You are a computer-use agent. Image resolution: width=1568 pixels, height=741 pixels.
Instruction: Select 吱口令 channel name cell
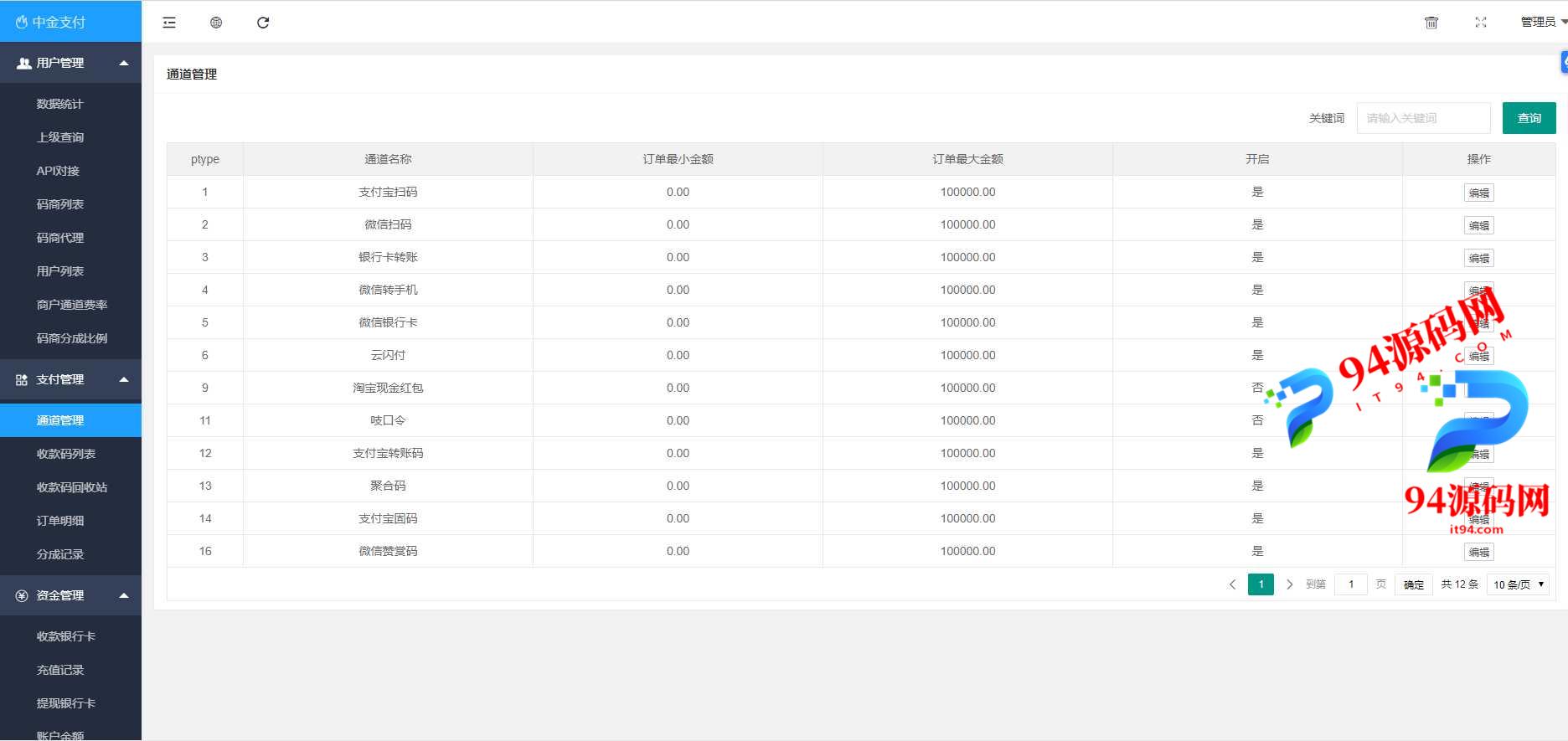tap(388, 420)
